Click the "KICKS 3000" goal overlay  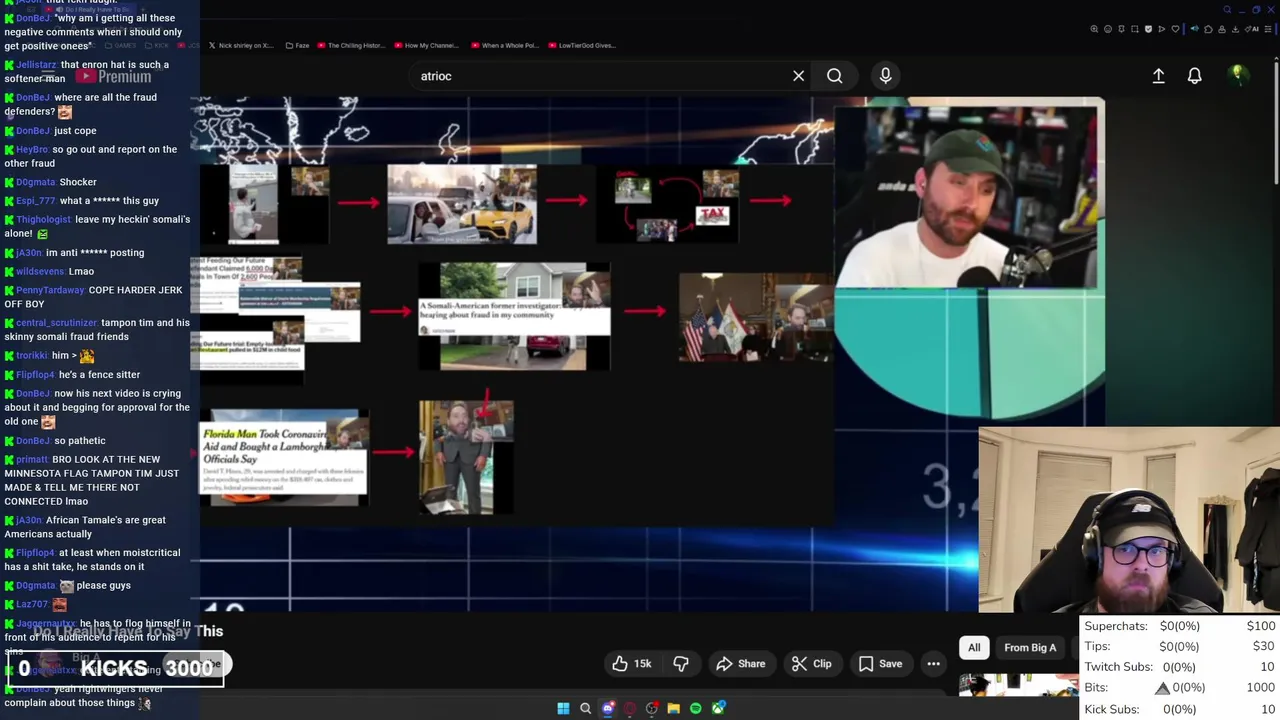pyautogui.click(x=118, y=668)
